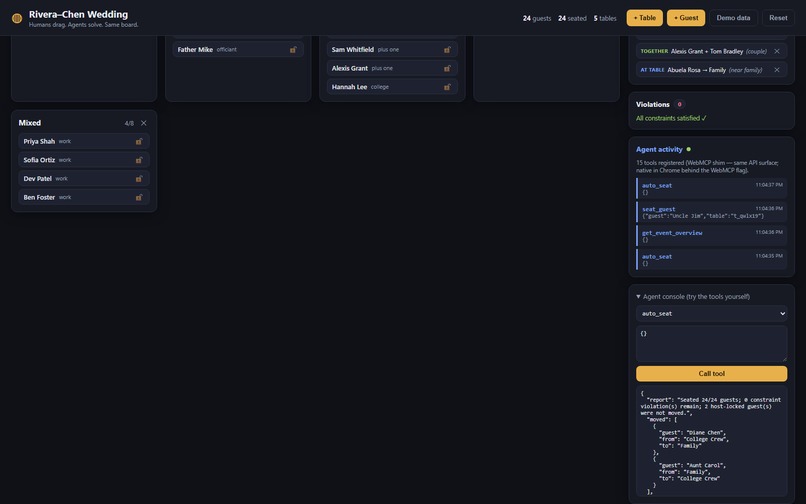Focus the tool arguments text area
Viewport: 806px width, 504px height.
click(x=711, y=344)
